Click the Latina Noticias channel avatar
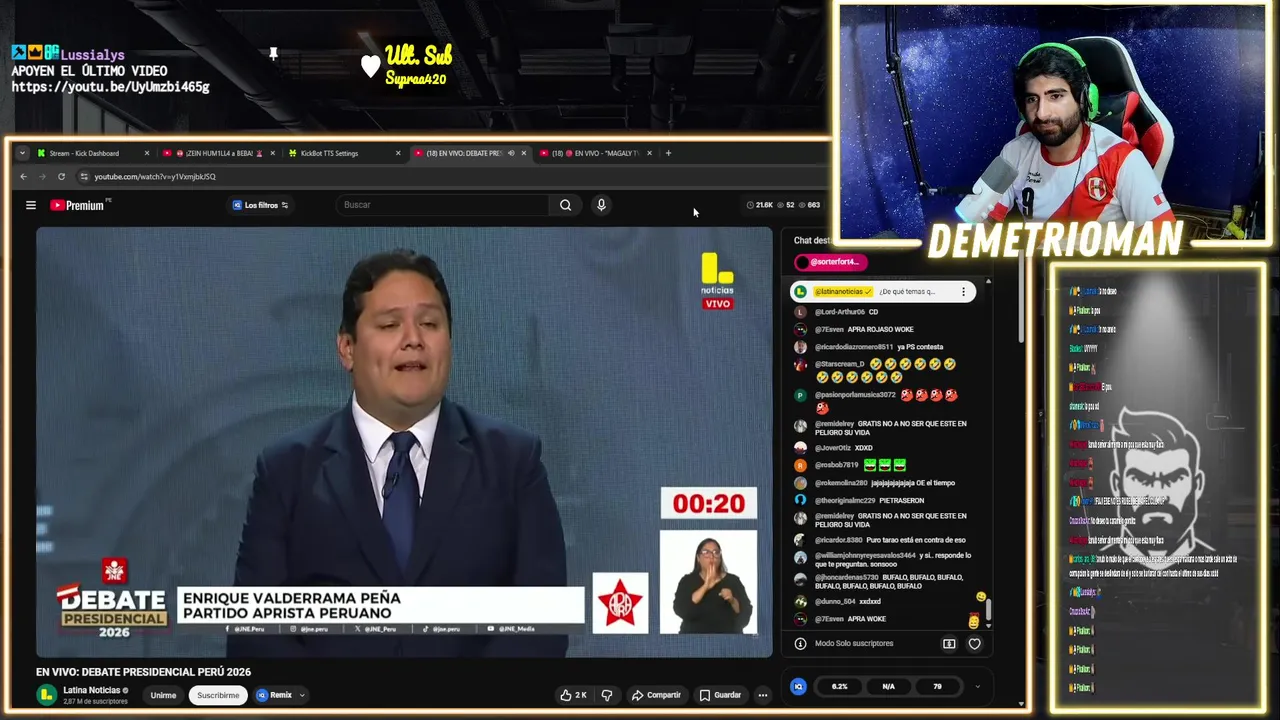The width and height of the screenshot is (1280, 720). (x=46, y=695)
